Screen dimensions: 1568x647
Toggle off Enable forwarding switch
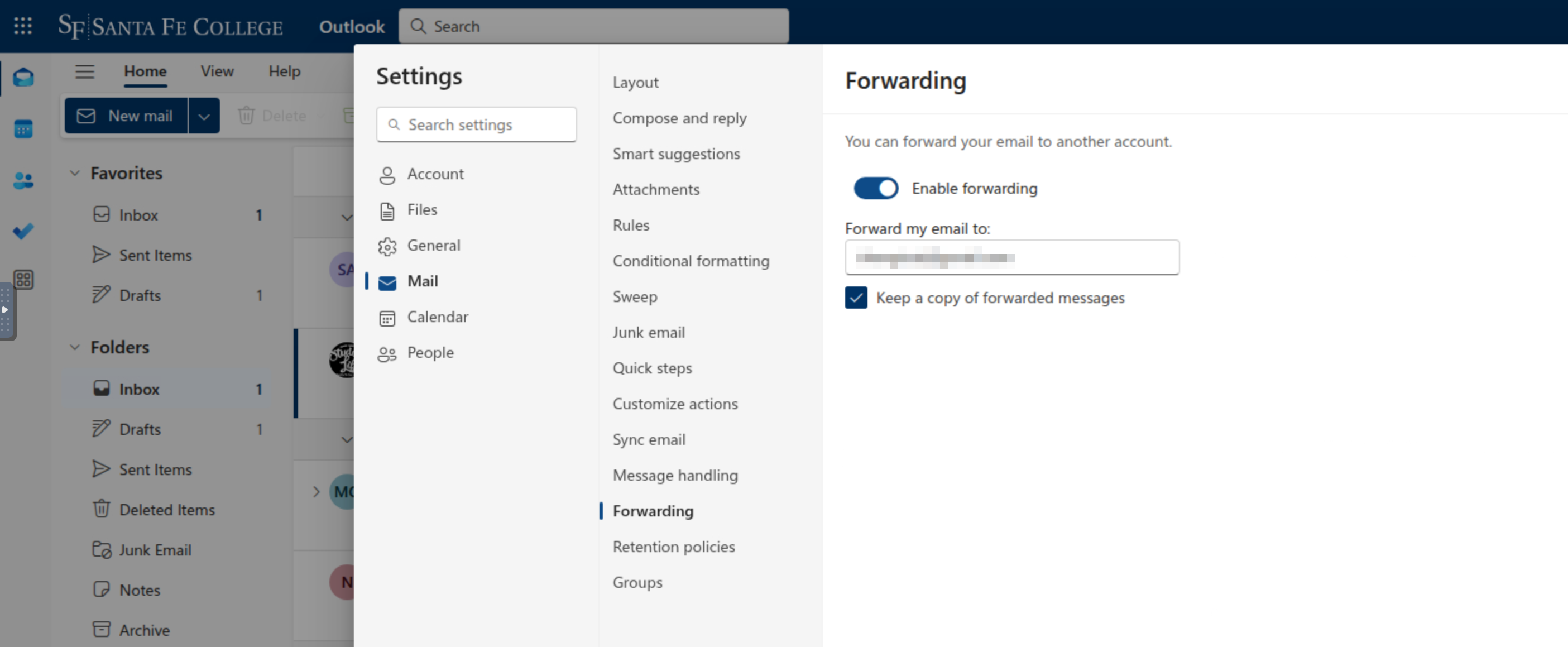point(876,188)
